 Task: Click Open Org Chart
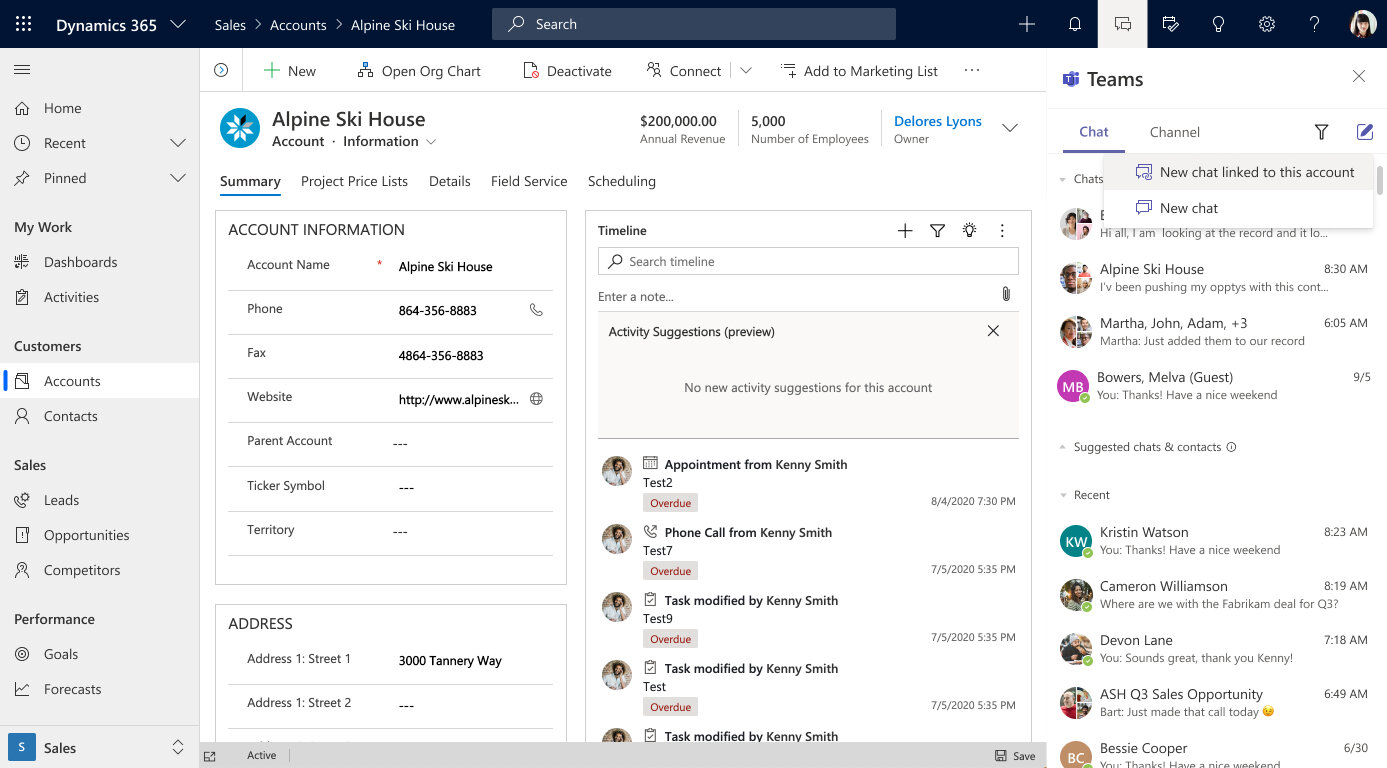click(419, 71)
